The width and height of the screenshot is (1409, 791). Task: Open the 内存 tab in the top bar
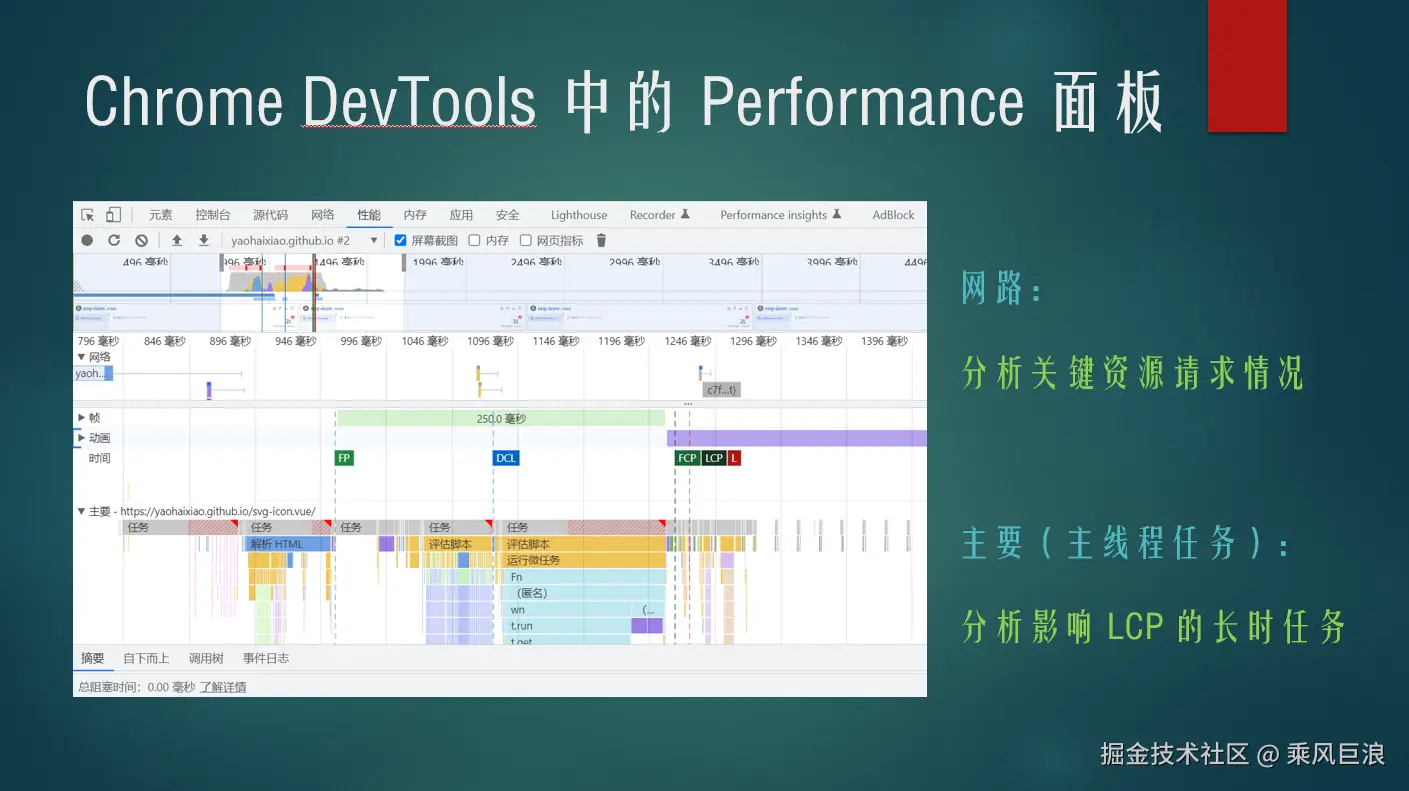[x=415, y=215]
